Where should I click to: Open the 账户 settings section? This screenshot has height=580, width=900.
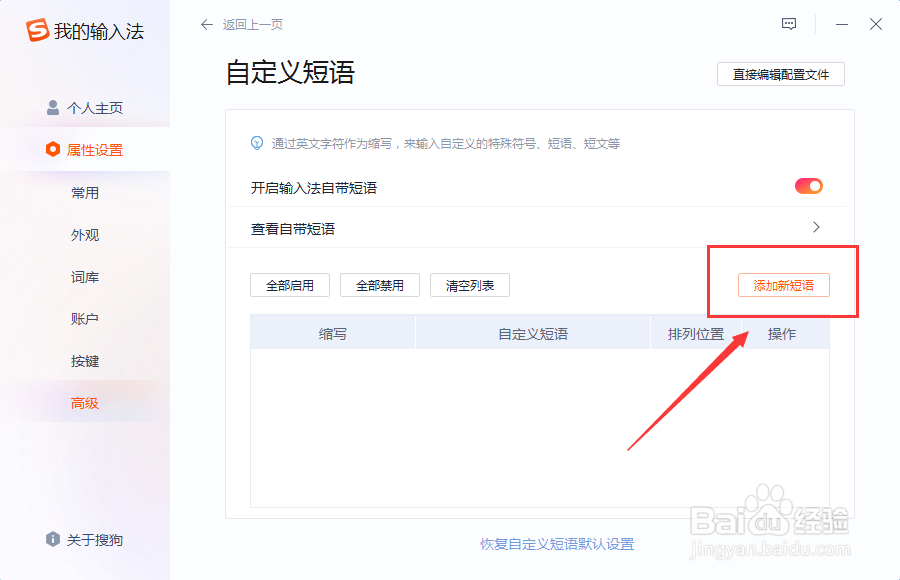86,319
